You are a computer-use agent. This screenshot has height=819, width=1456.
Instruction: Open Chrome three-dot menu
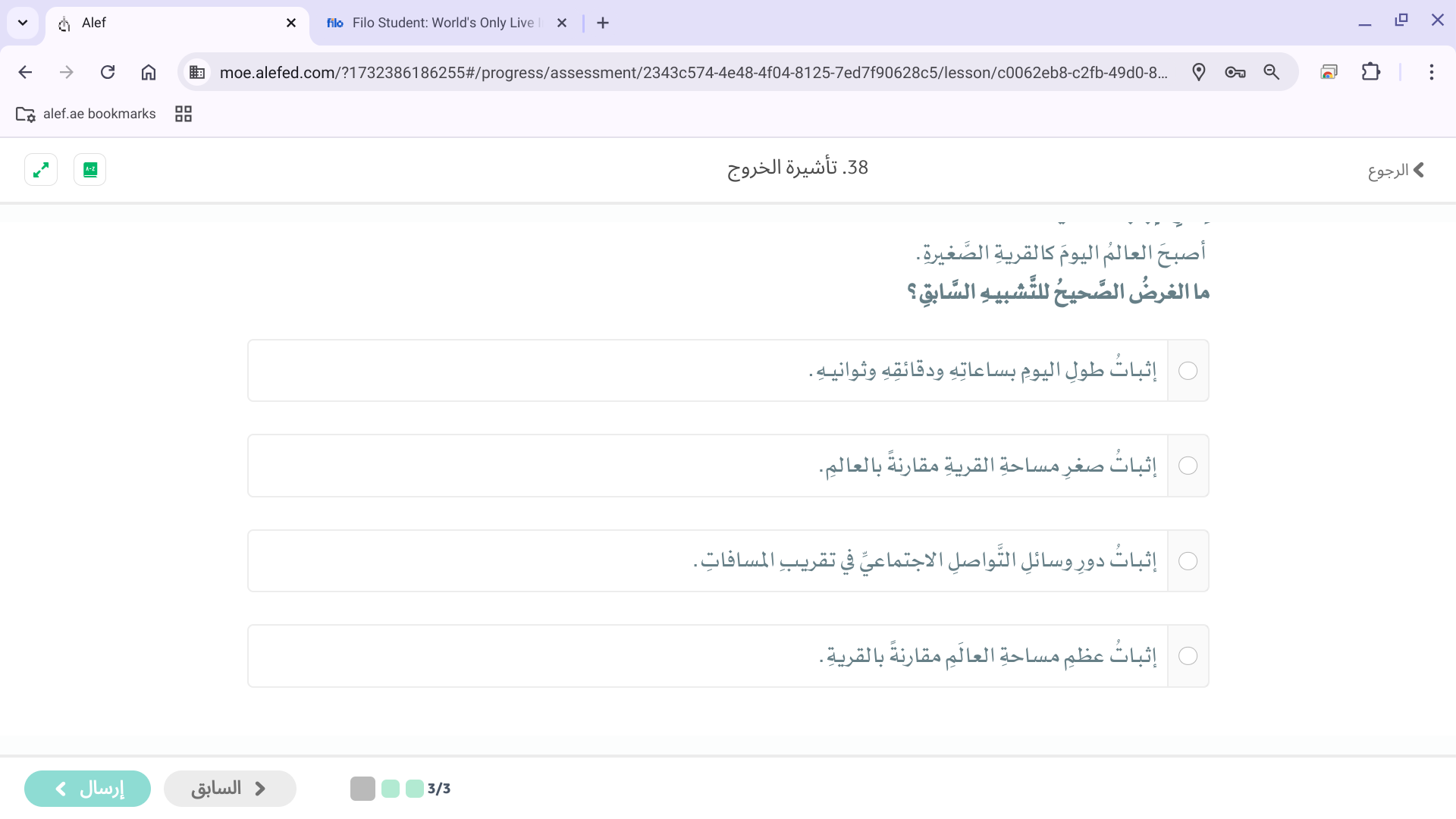pos(1431,72)
